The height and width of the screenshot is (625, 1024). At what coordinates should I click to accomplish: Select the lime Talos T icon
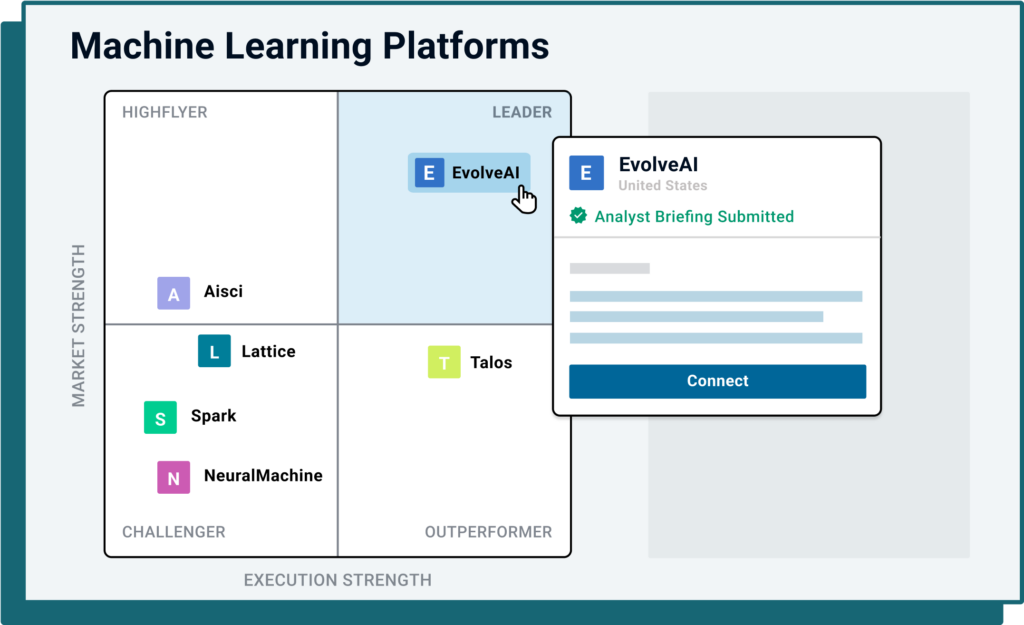444,362
